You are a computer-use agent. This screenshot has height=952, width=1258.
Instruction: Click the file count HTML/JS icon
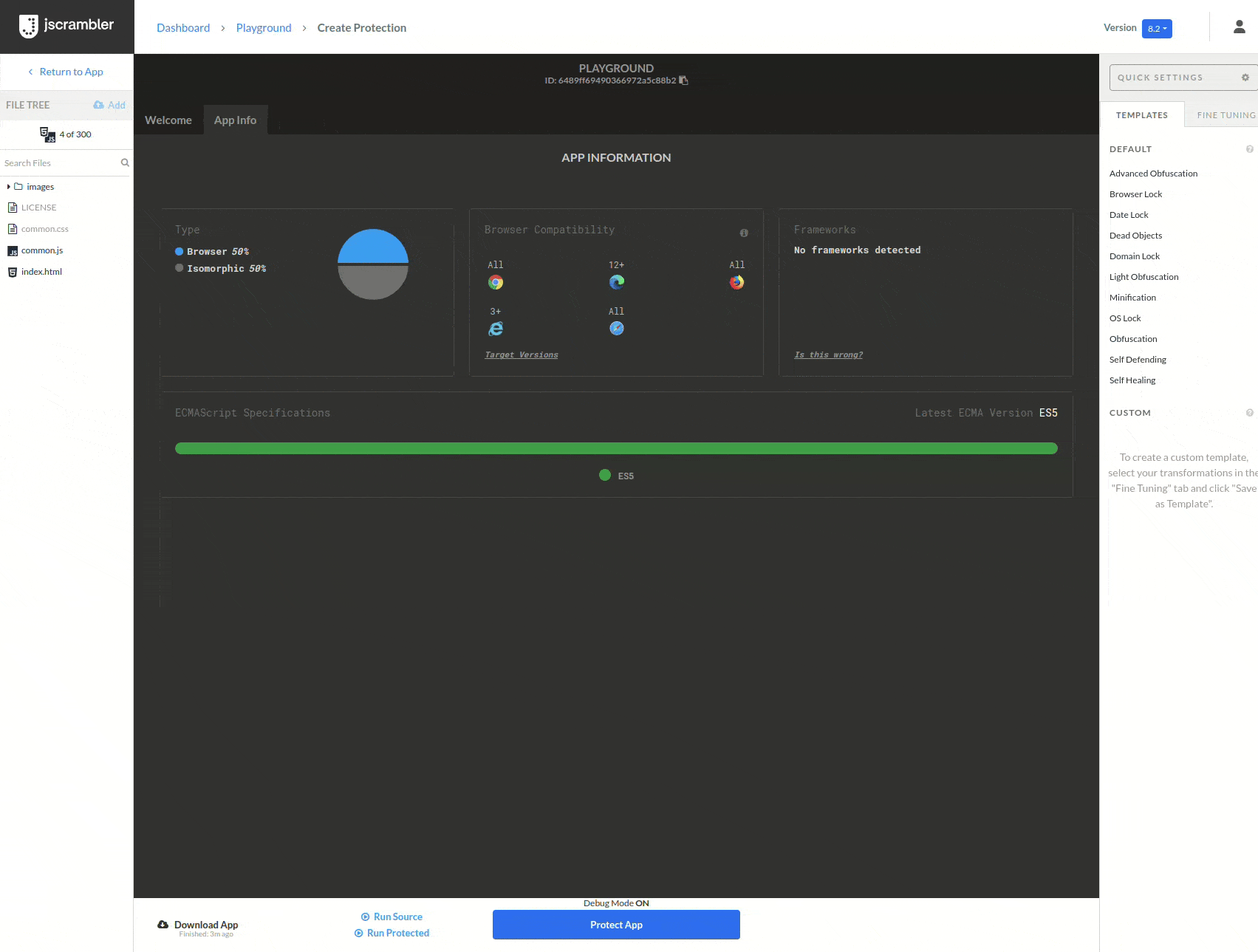[x=48, y=134]
